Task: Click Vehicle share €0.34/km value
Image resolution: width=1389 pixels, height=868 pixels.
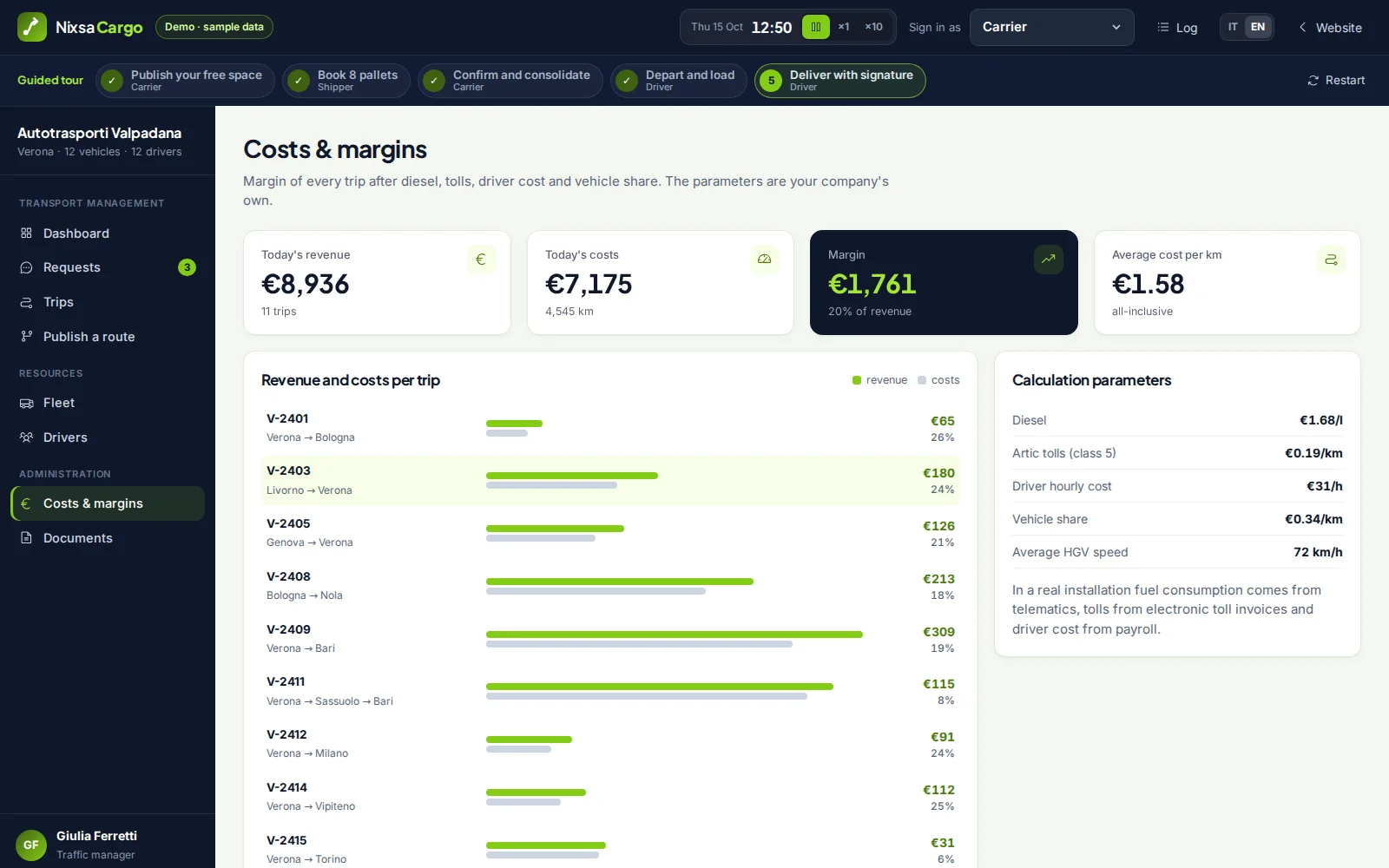Action: pyautogui.click(x=1313, y=519)
